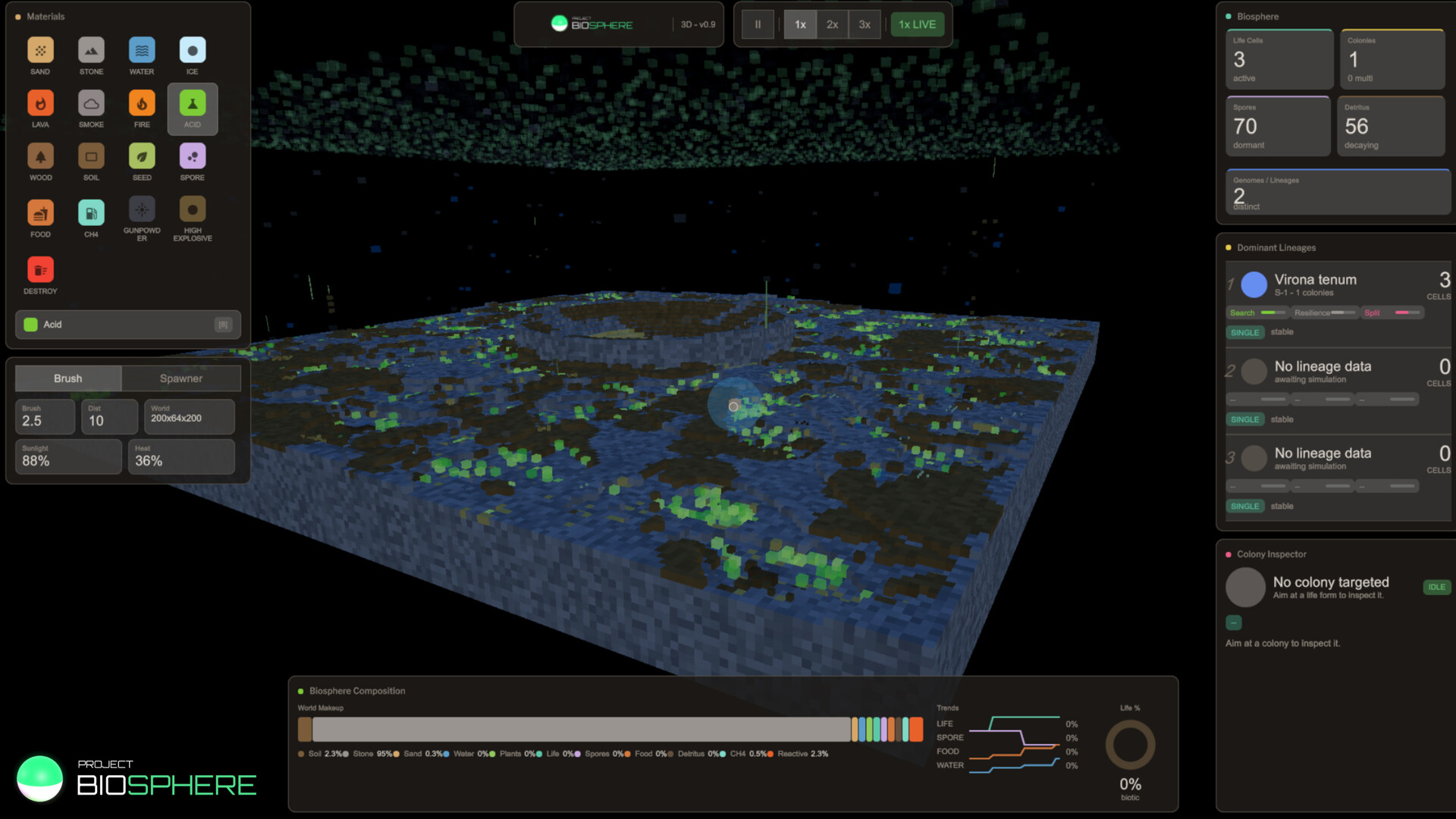Select the Spore material icon

[192, 157]
